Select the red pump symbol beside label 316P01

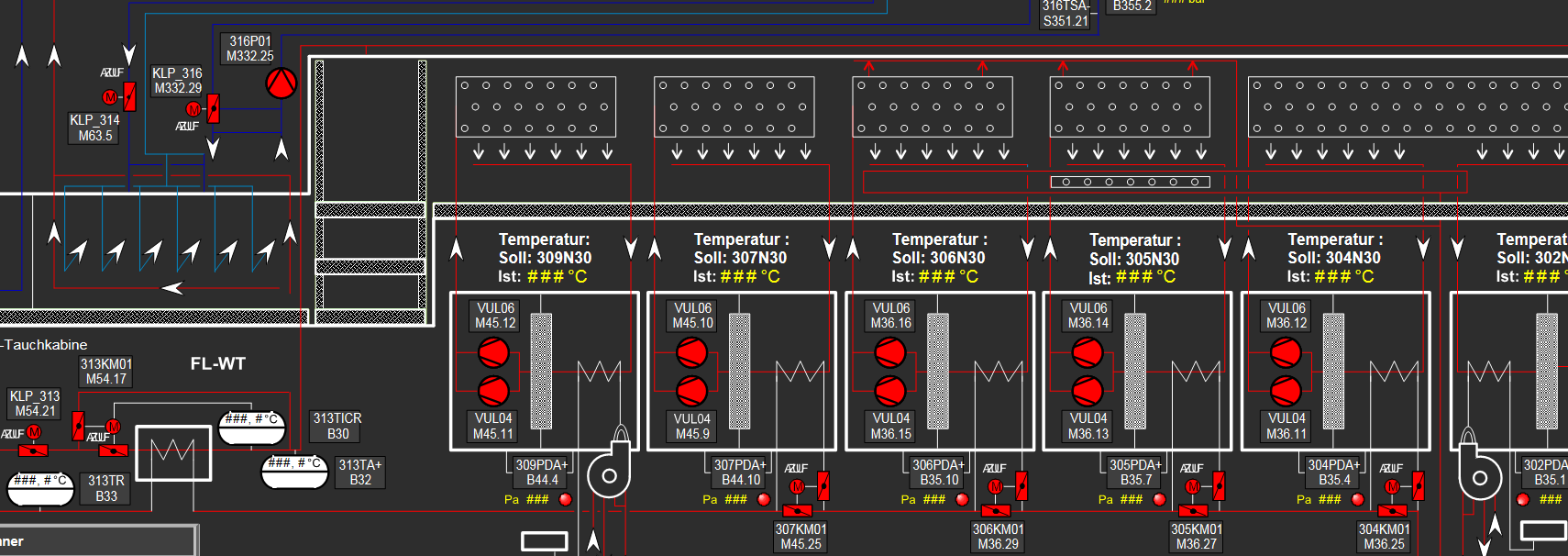click(x=282, y=83)
